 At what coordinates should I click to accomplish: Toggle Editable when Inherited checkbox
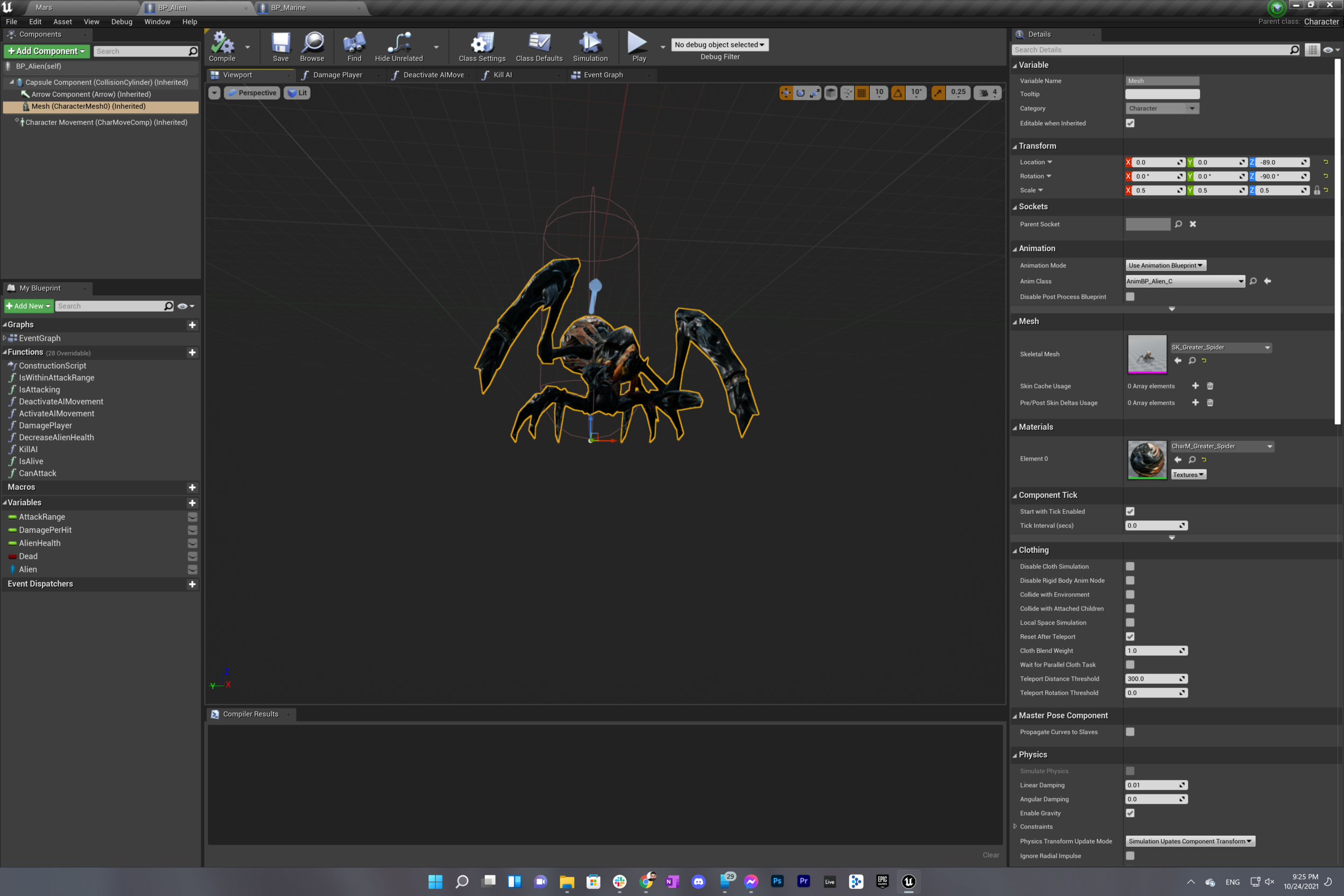click(1130, 124)
